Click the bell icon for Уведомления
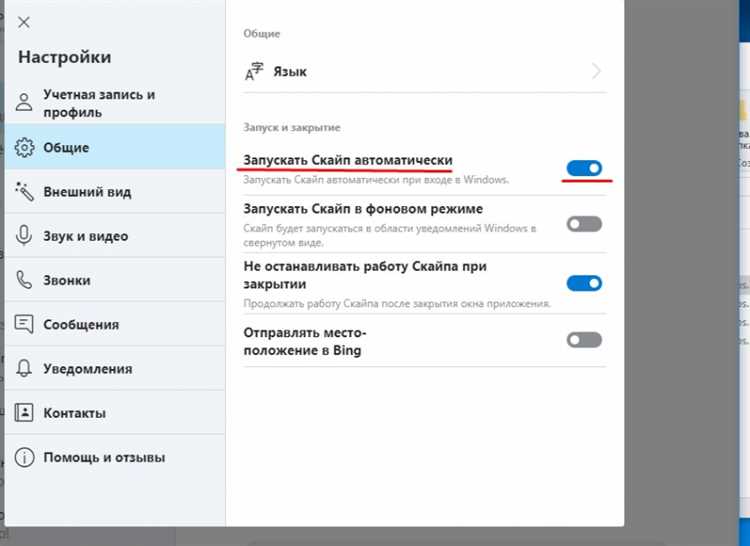The width and height of the screenshot is (750, 546). pyautogui.click(x=25, y=368)
